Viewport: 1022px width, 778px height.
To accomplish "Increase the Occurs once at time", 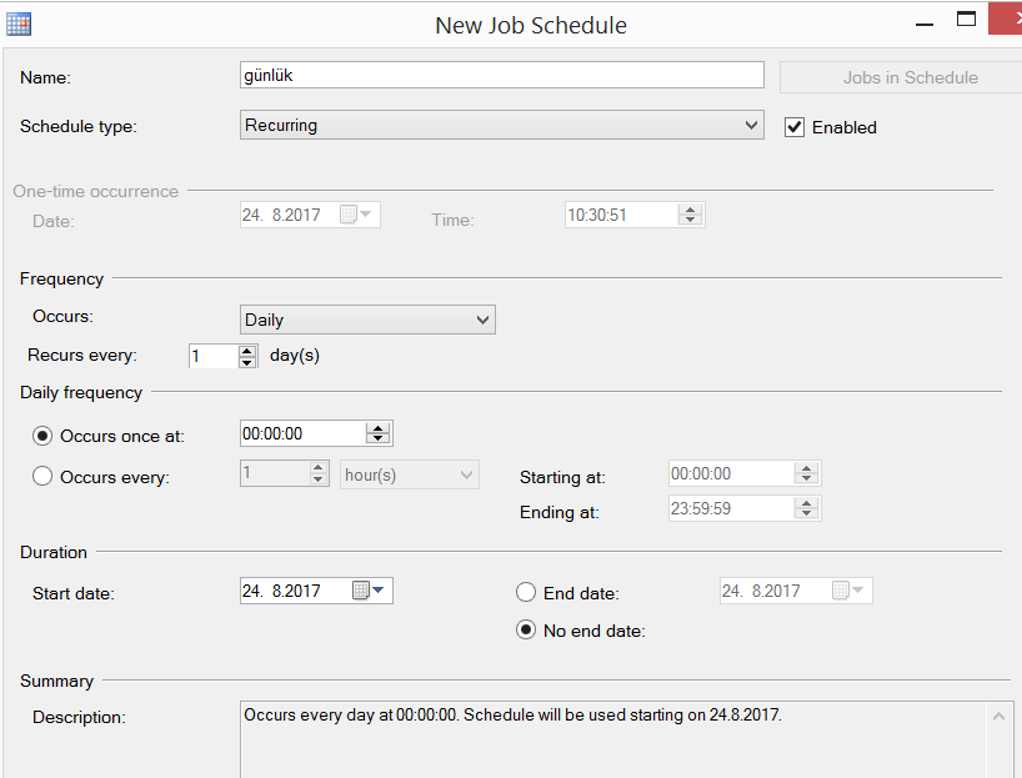I will point(378,428).
